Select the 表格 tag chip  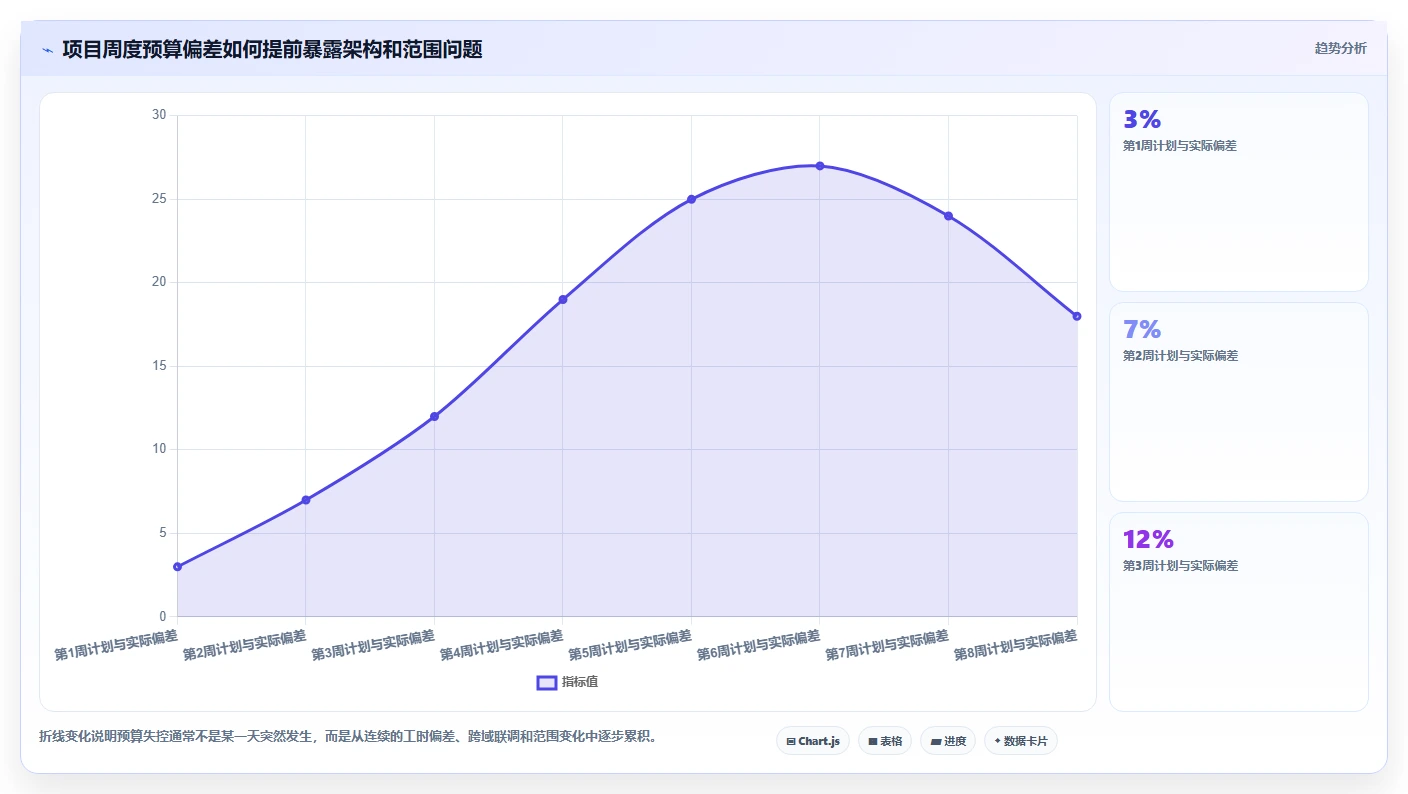coord(885,741)
